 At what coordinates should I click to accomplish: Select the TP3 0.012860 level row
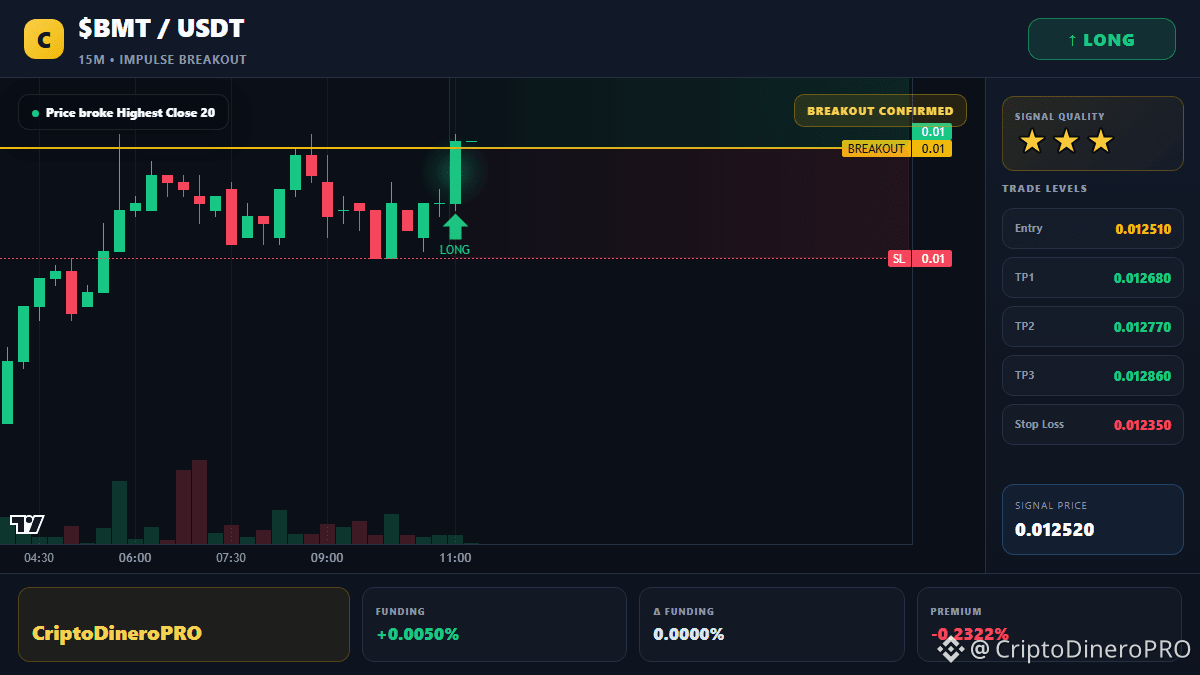(x=1092, y=376)
